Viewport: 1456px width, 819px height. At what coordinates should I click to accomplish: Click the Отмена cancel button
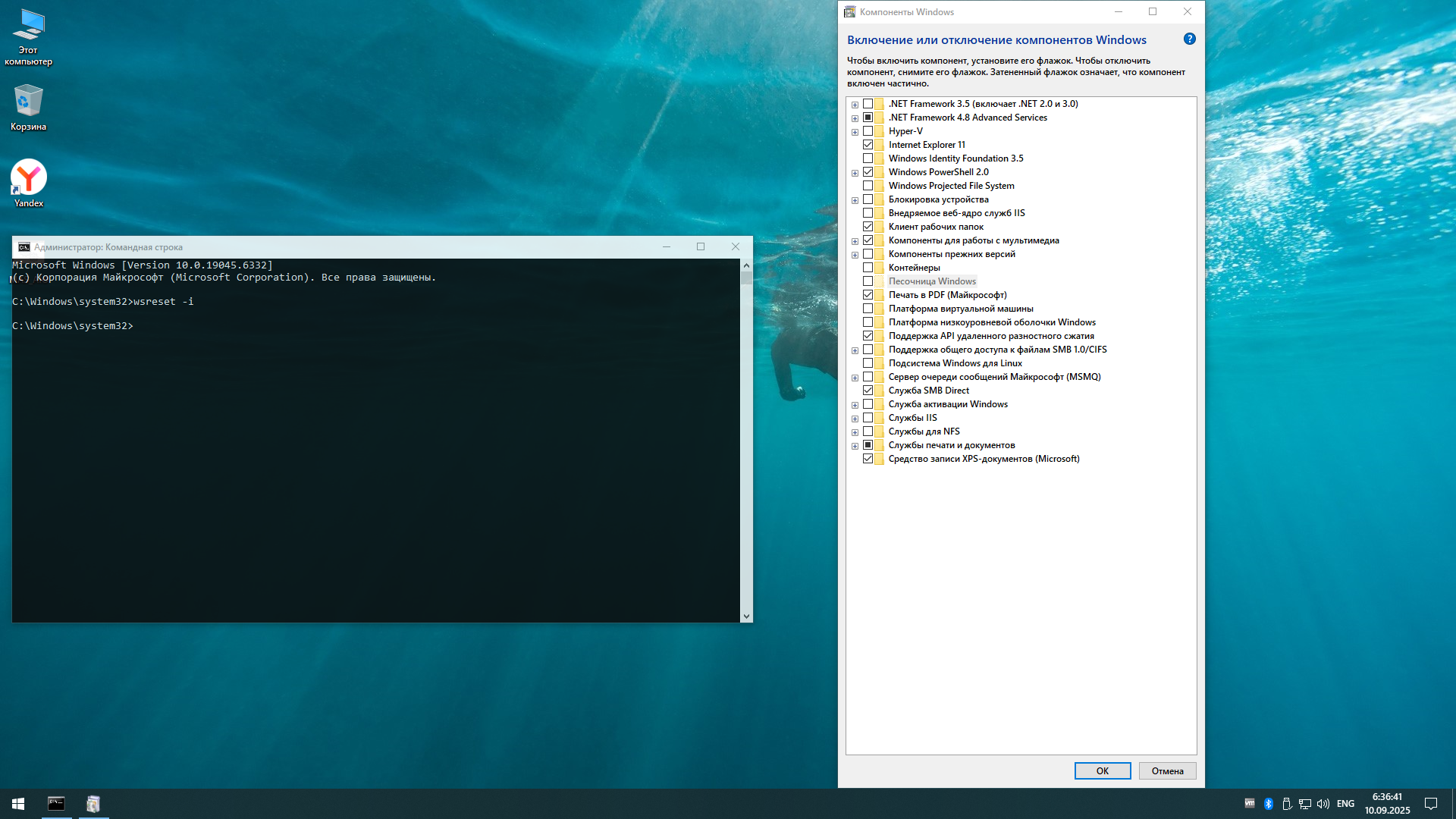coord(1166,770)
